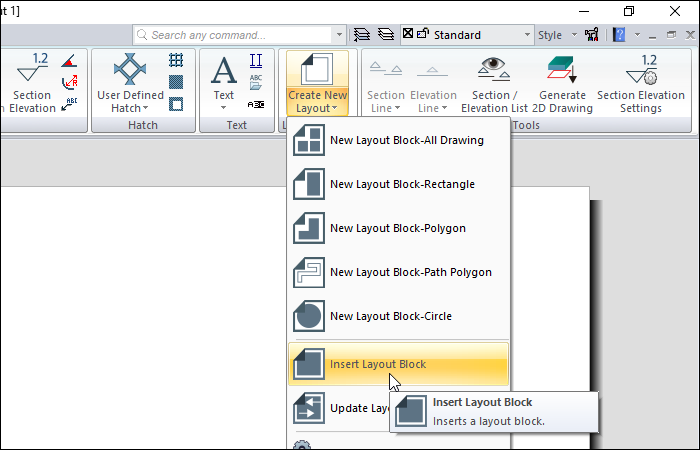
Task: Click the grid hatch icon
Action: [x=176, y=61]
